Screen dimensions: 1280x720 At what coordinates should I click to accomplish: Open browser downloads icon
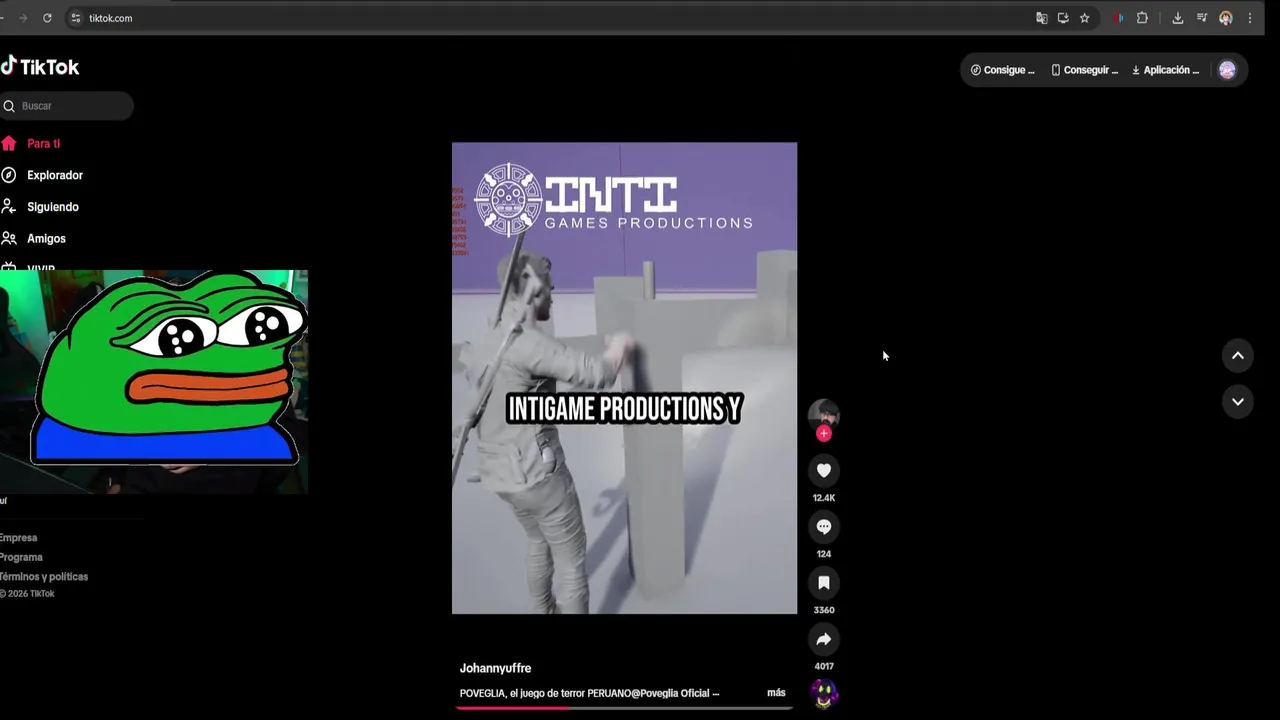click(x=1178, y=18)
